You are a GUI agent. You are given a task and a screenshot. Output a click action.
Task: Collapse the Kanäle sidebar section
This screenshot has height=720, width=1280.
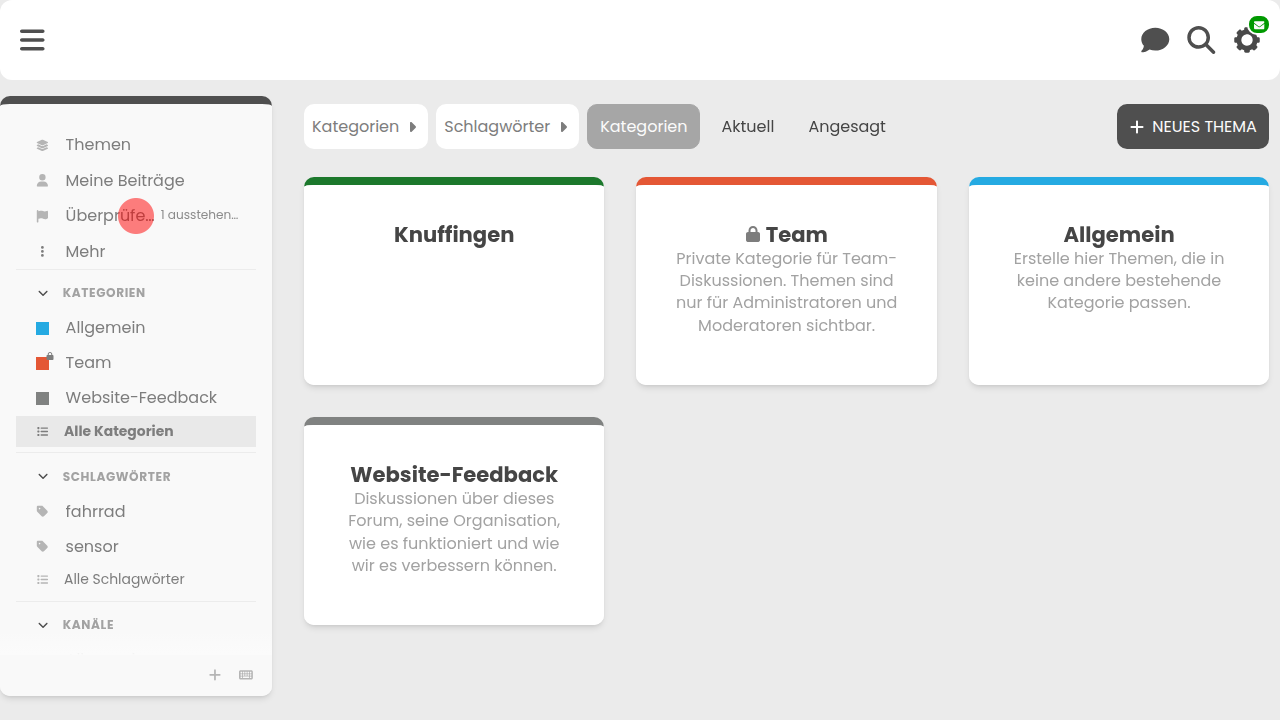43,625
